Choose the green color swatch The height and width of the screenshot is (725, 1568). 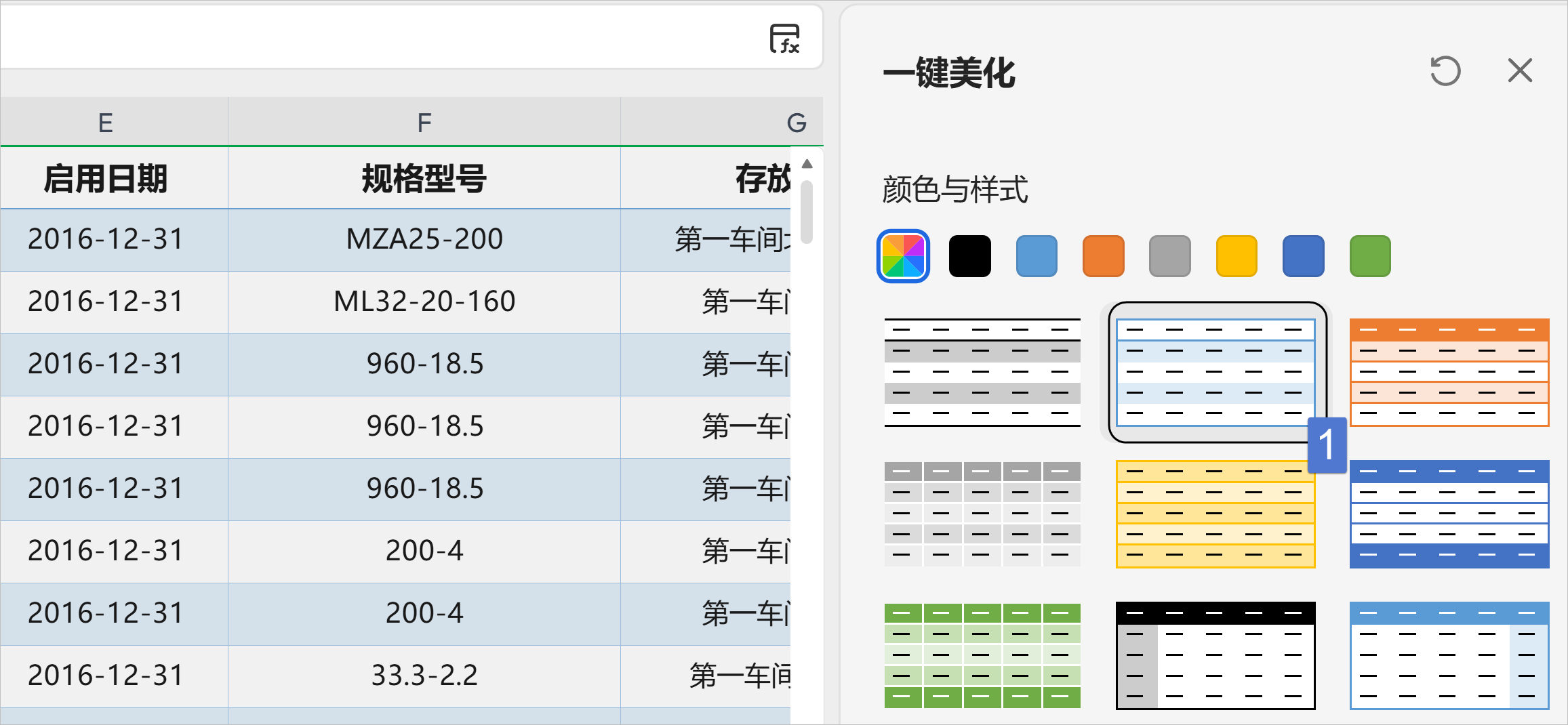[x=1370, y=256]
